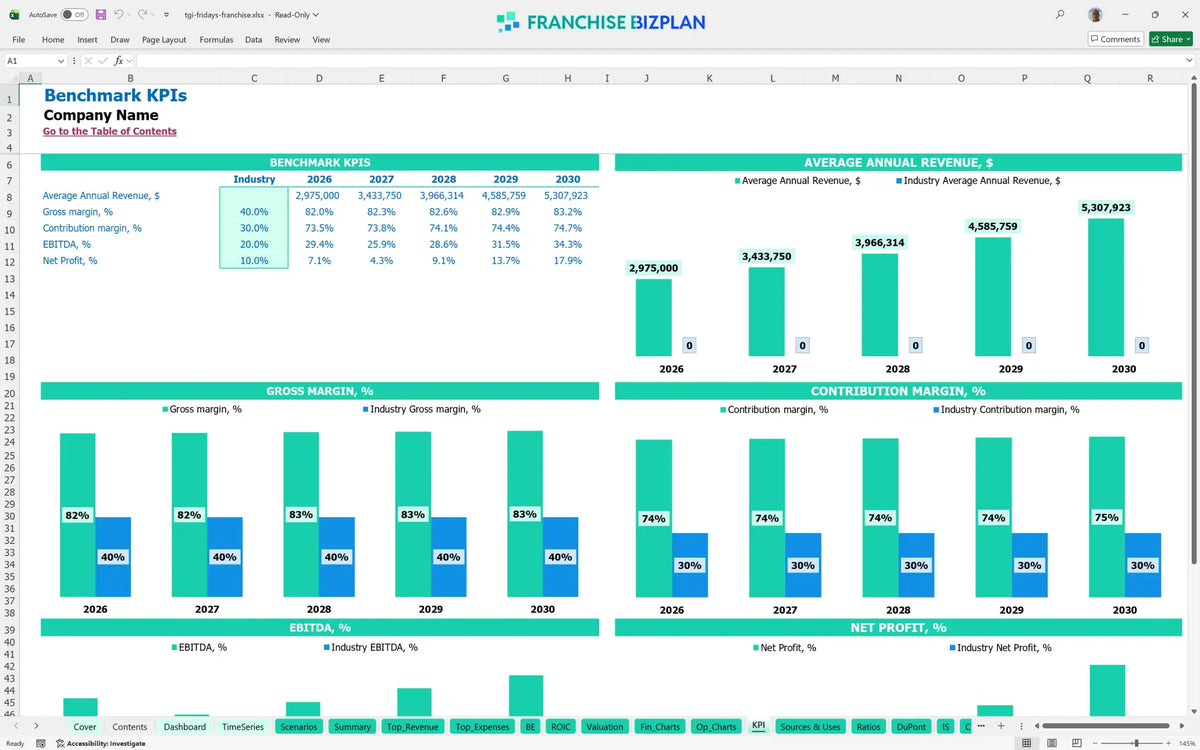Open the Draw ribbon tab
This screenshot has width=1200, height=750.
tap(120, 40)
